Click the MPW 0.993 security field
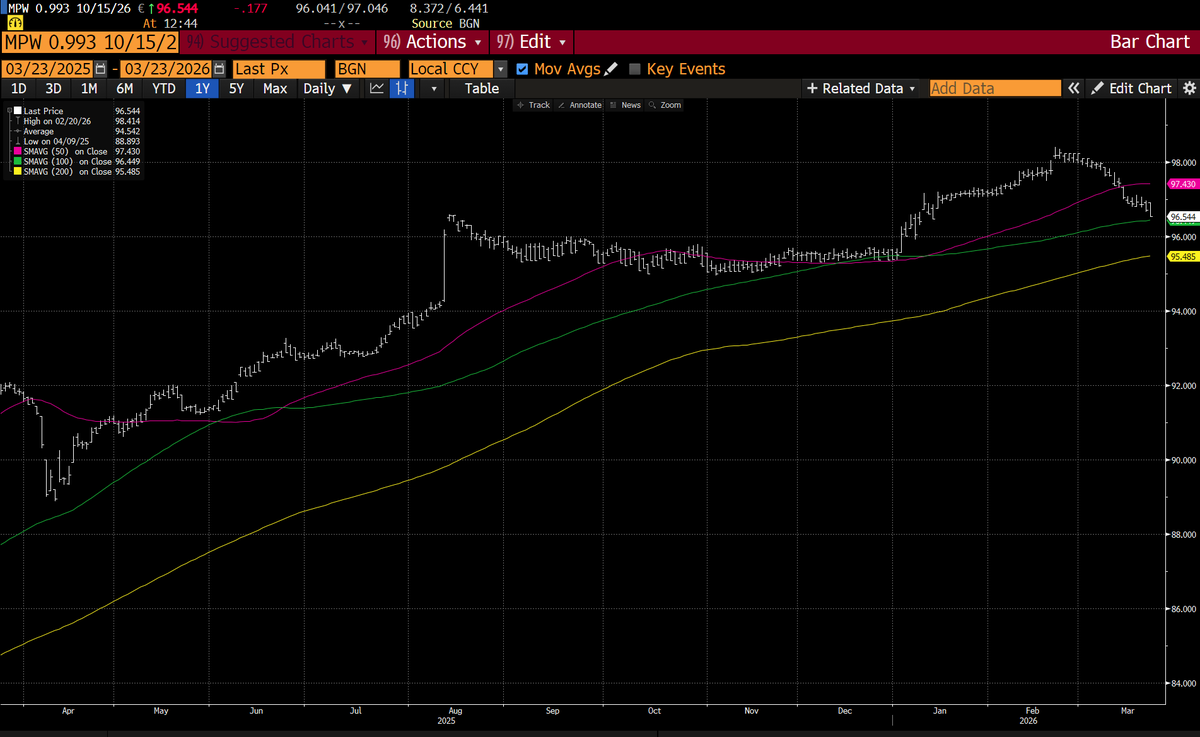 [x=91, y=42]
